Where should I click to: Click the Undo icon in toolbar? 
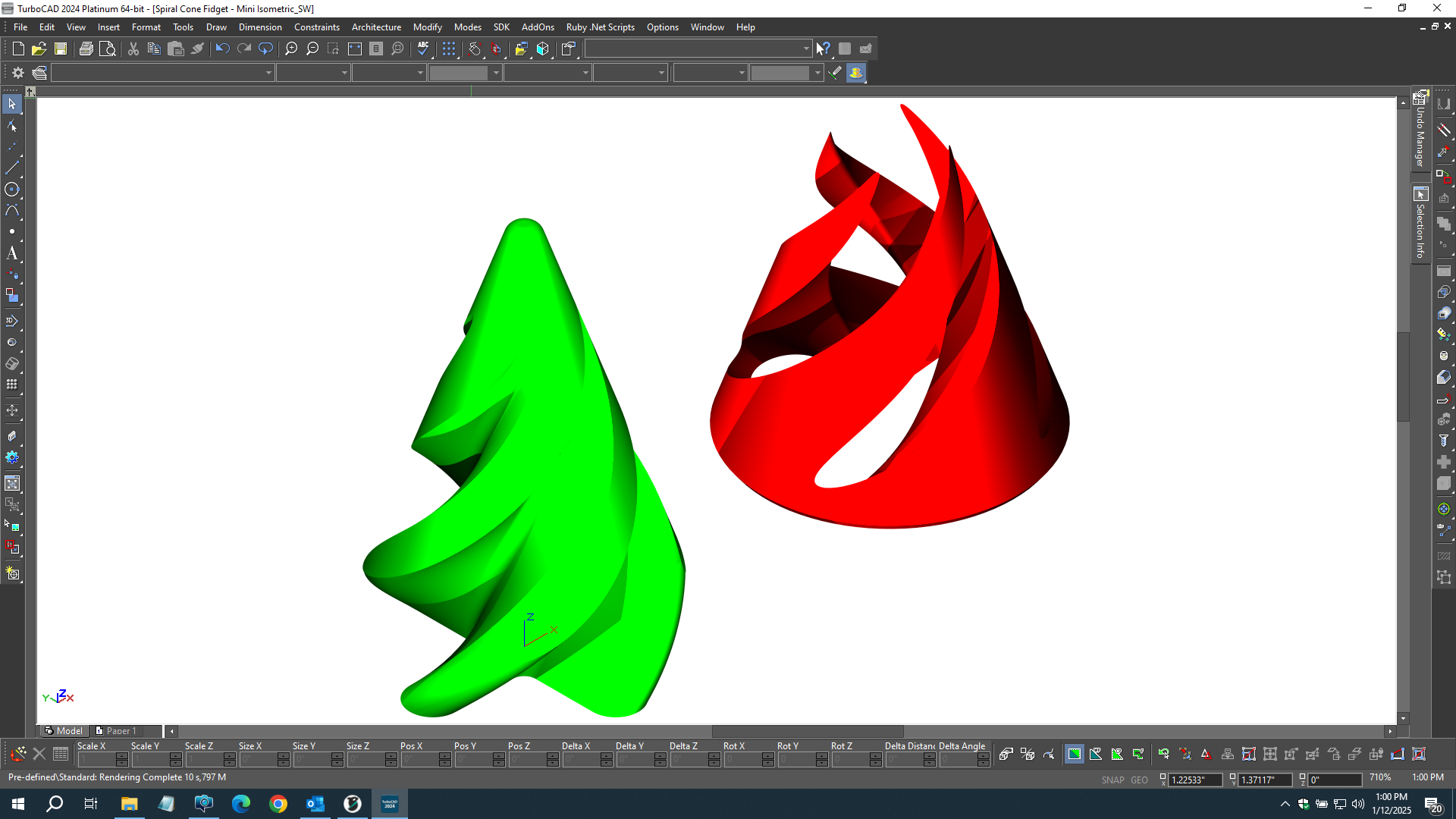point(222,49)
